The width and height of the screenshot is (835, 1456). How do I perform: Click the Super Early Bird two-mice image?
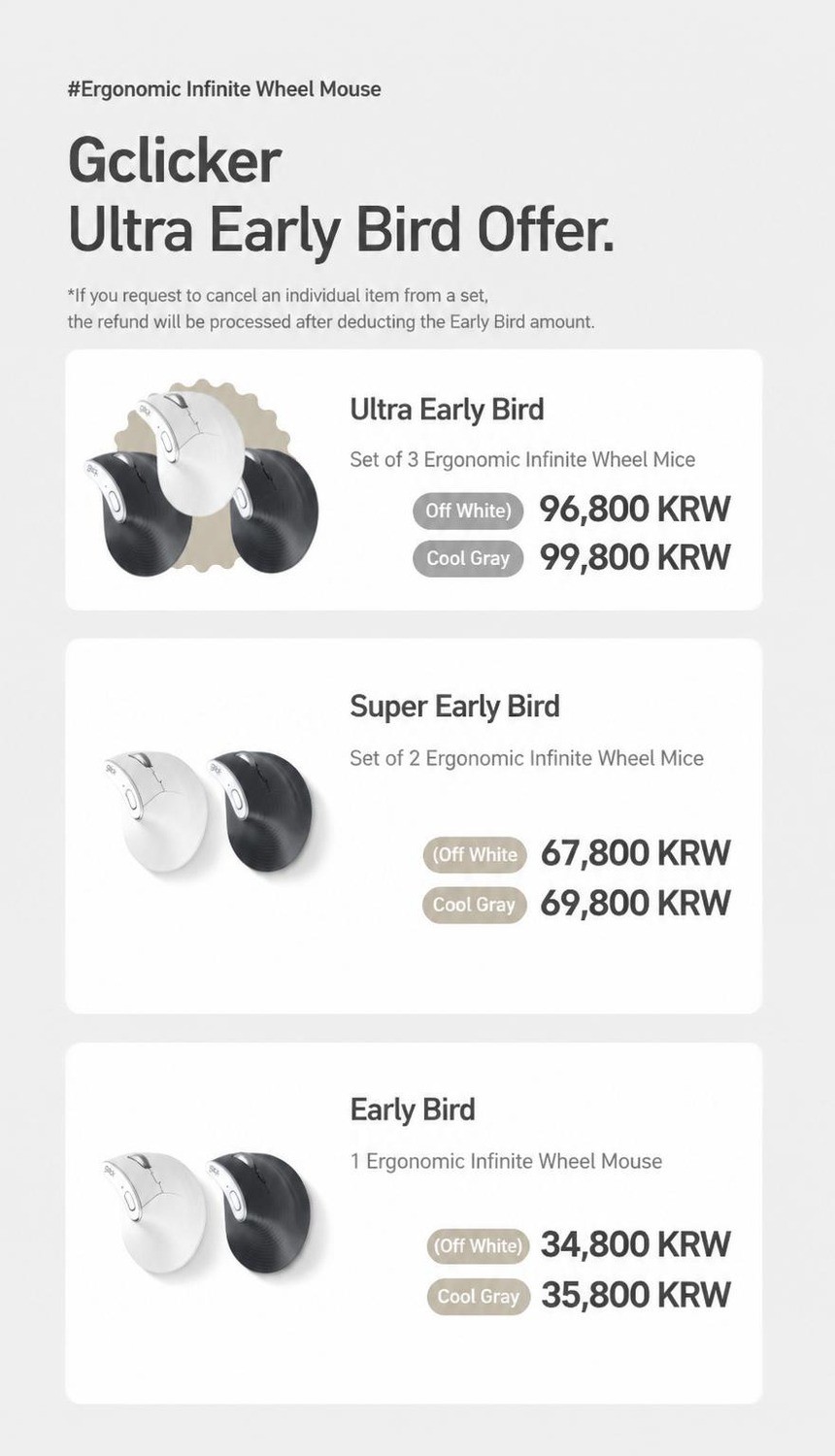click(209, 812)
